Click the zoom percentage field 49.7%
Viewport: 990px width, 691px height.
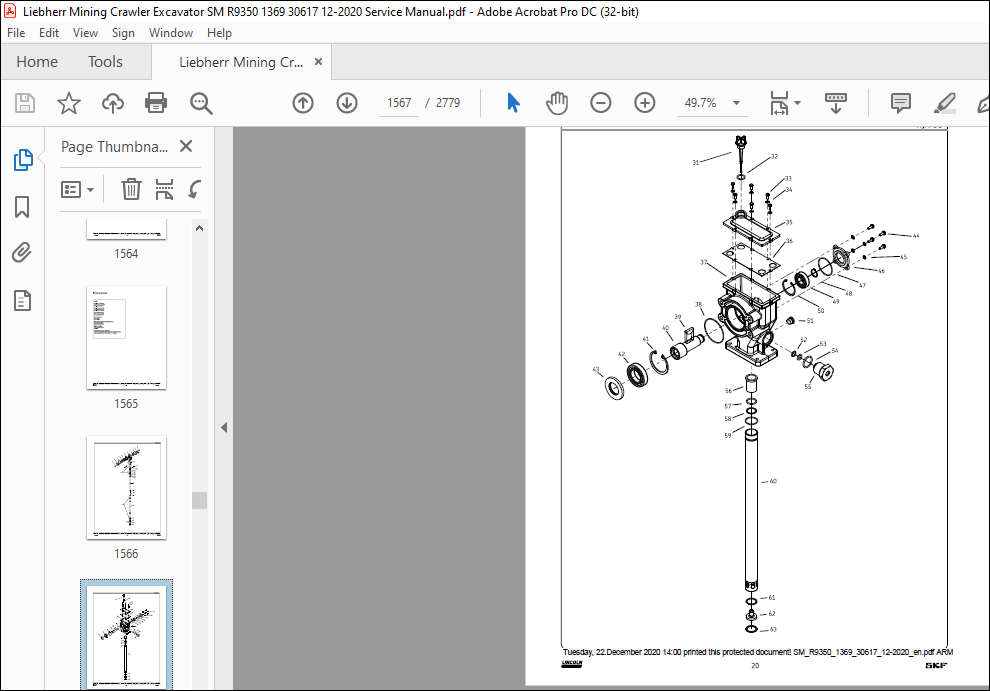(x=701, y=103)
